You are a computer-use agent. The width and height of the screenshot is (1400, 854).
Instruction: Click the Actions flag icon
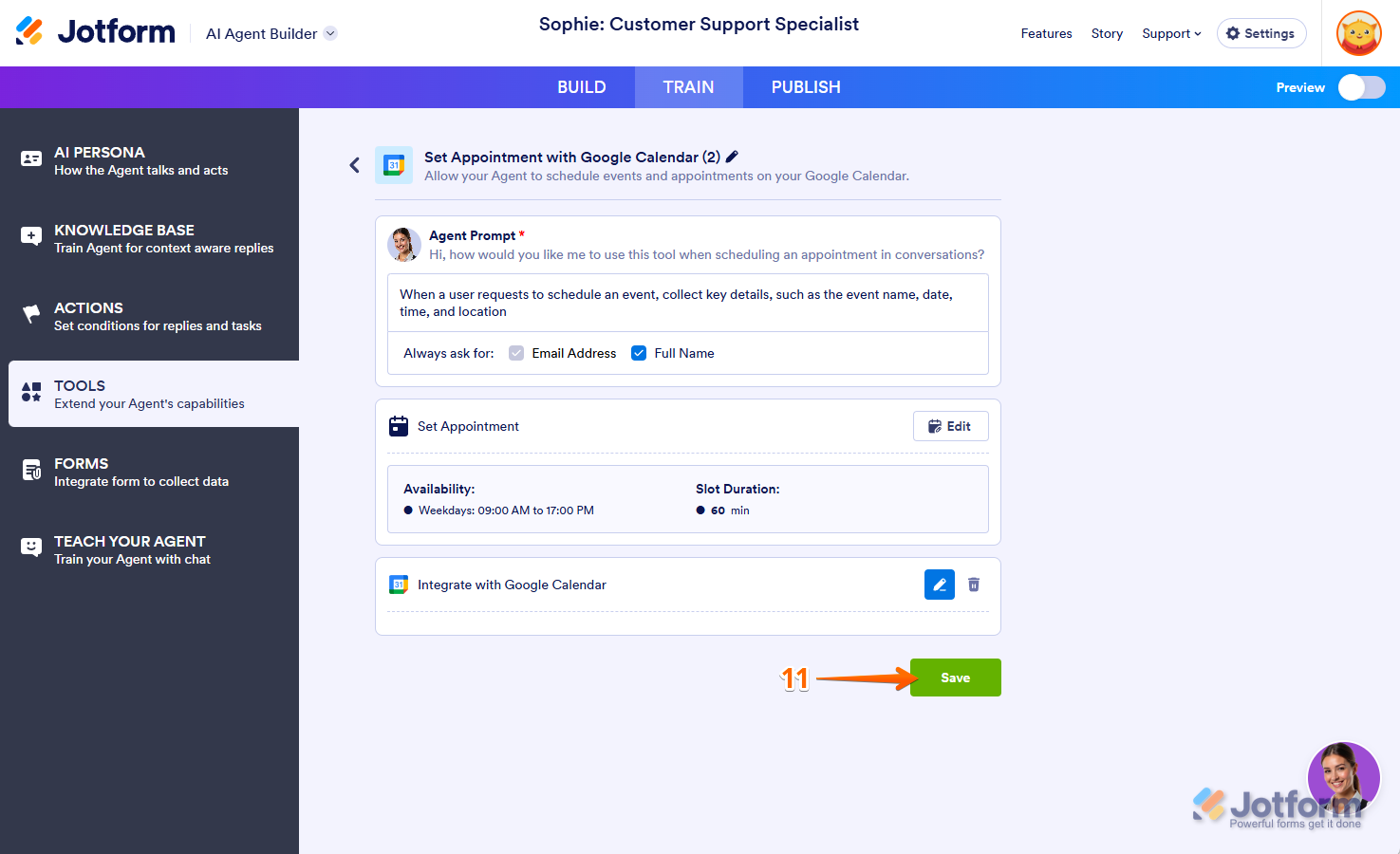click(31, 314)
